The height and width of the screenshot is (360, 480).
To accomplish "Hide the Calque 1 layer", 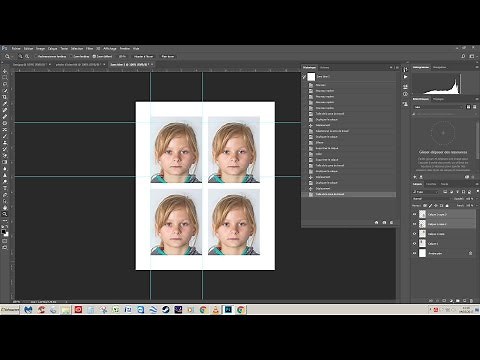I will (415, 243).
